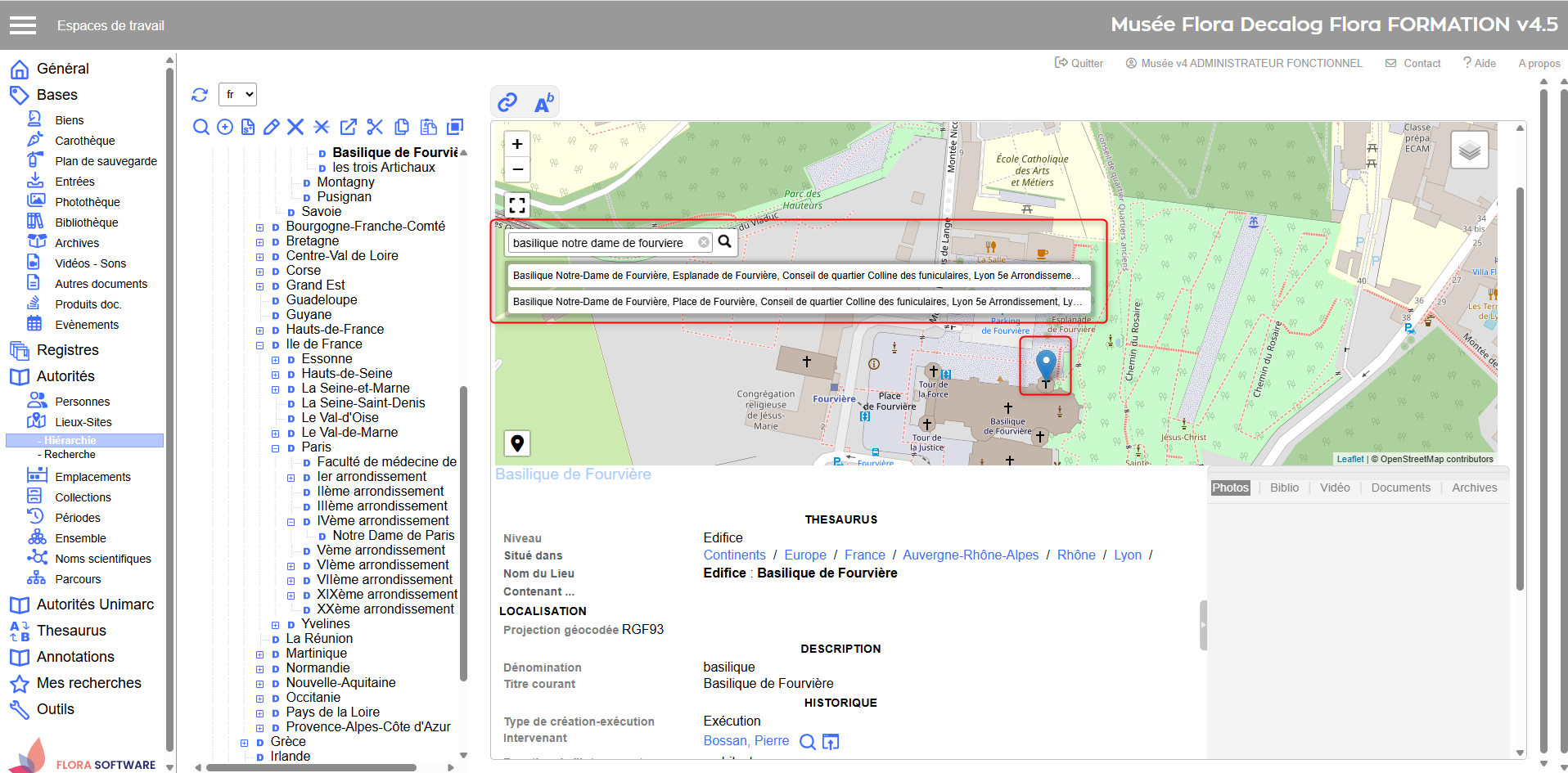Click the location marker button on map
This screenshot has height=773, width=1568.
517,443
